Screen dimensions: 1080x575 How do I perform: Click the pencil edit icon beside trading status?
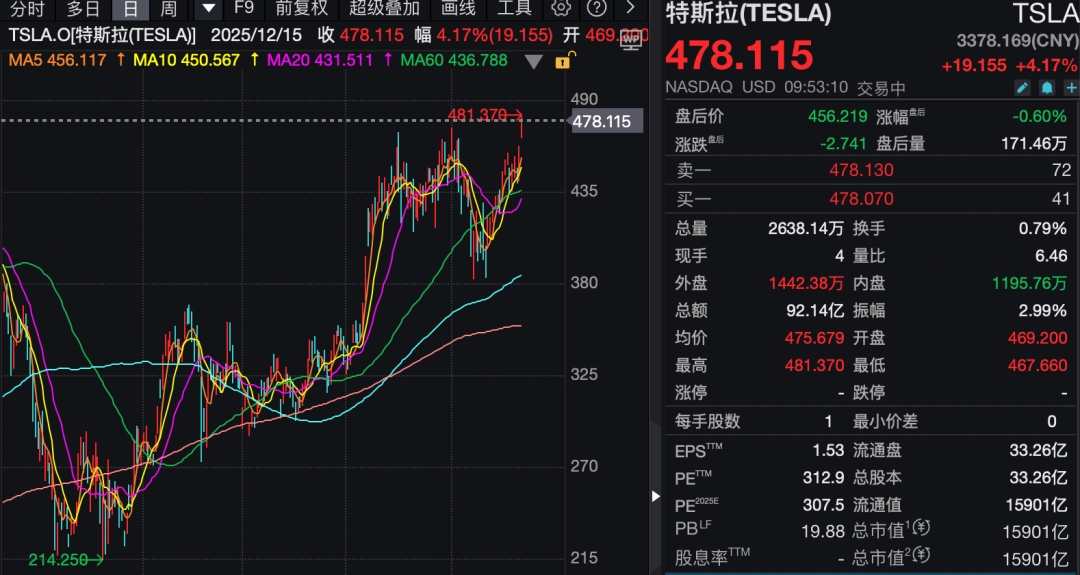coord(1023,88)
